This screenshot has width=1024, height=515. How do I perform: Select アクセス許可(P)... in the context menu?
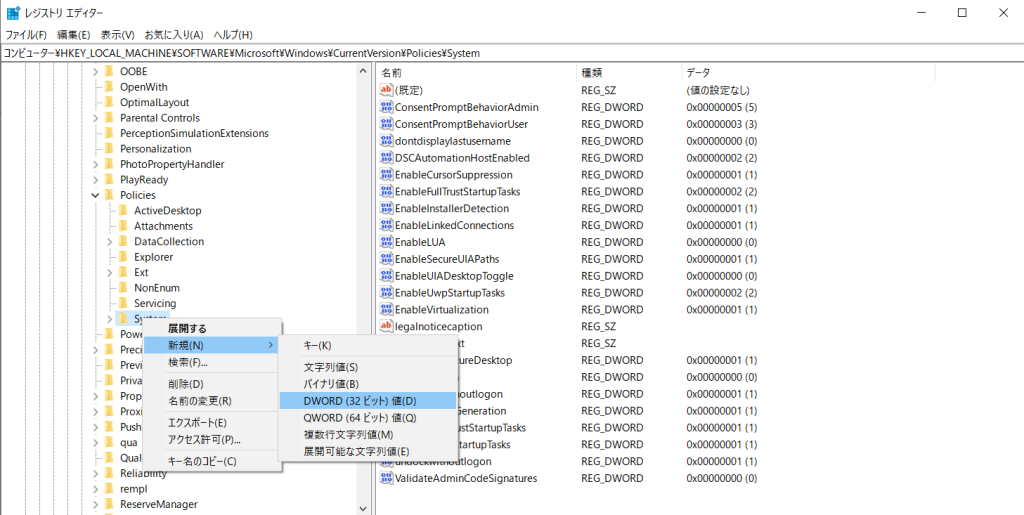tap(212, 440)
